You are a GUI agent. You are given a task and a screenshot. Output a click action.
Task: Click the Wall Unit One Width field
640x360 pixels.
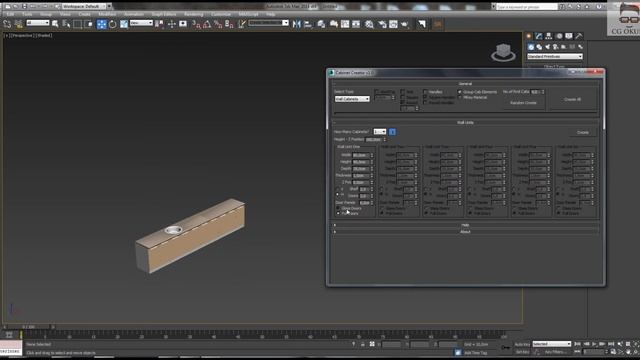pos(361,156)
